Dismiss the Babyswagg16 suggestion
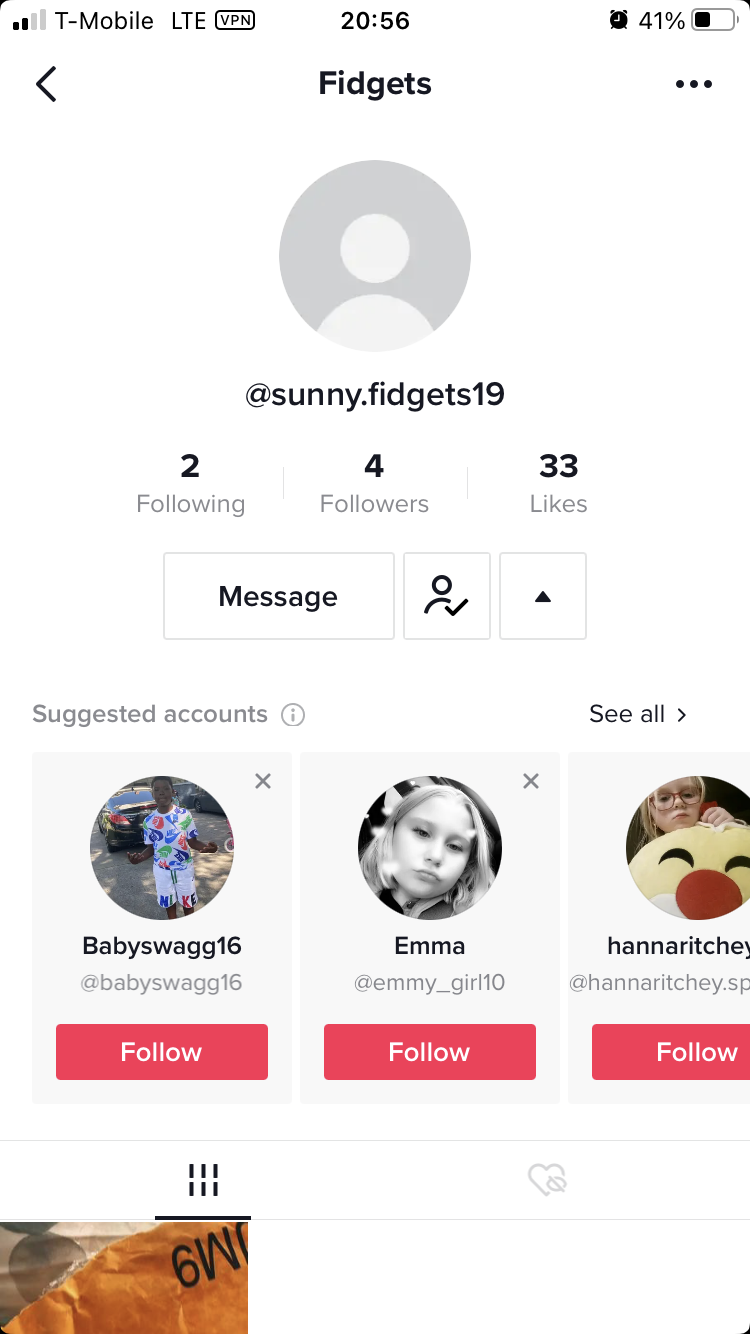Viewport: 750px width, 1334px height. (263, 781)
